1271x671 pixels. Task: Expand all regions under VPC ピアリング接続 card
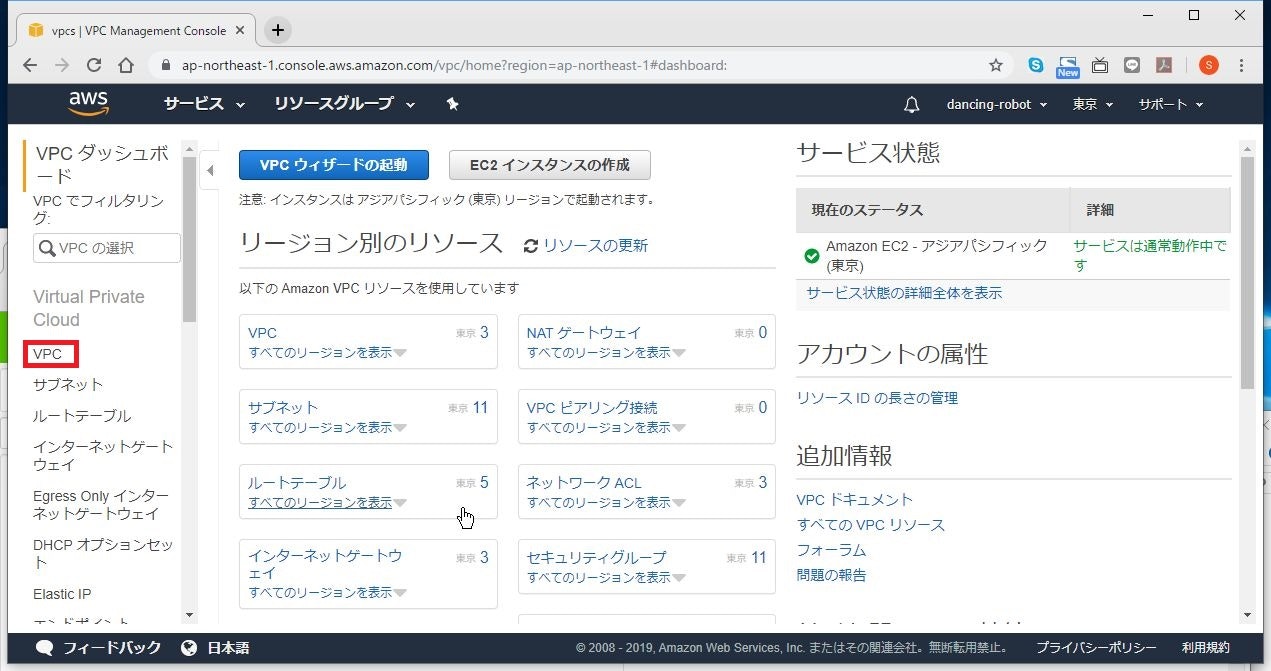pos(607,427)
